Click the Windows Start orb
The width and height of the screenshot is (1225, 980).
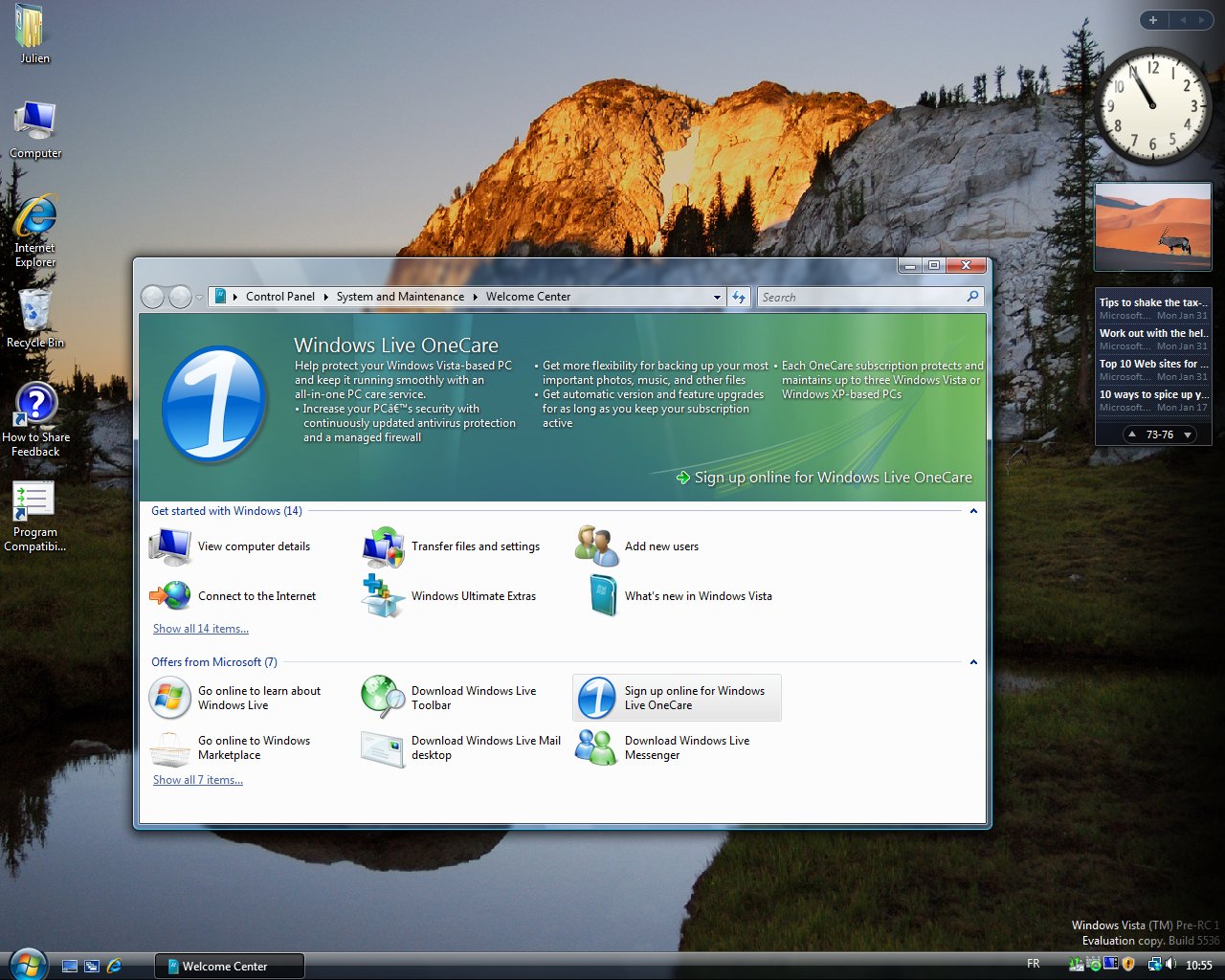coord(28,964)
